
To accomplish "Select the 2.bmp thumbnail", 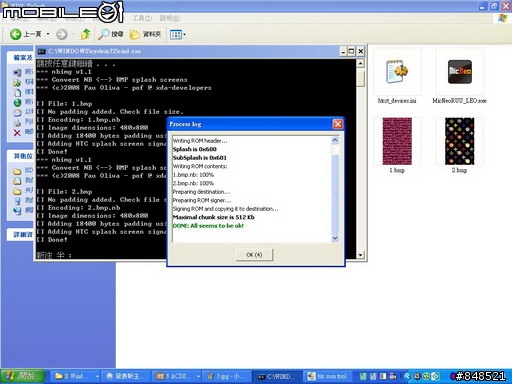I will (x=459, y=141).
